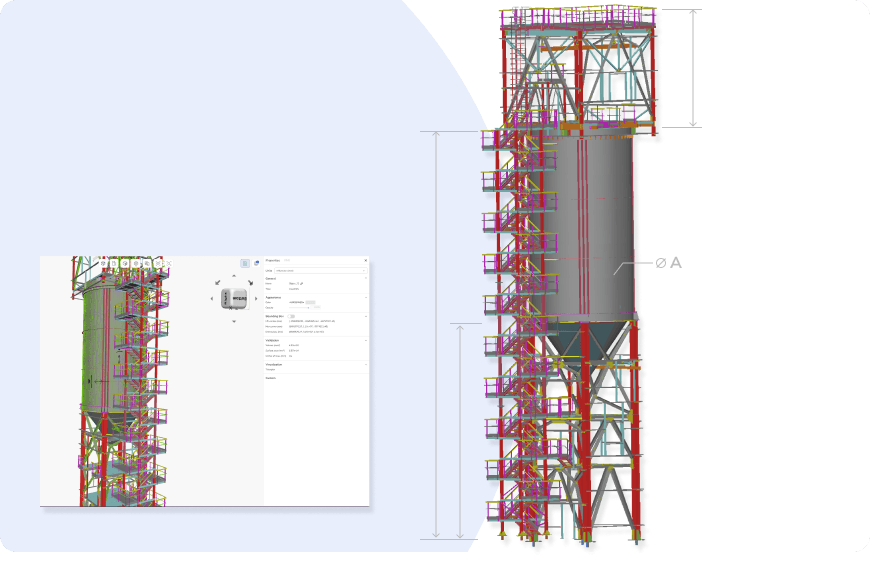Toggle the highlighted properties panel icon

pos(245,263)
